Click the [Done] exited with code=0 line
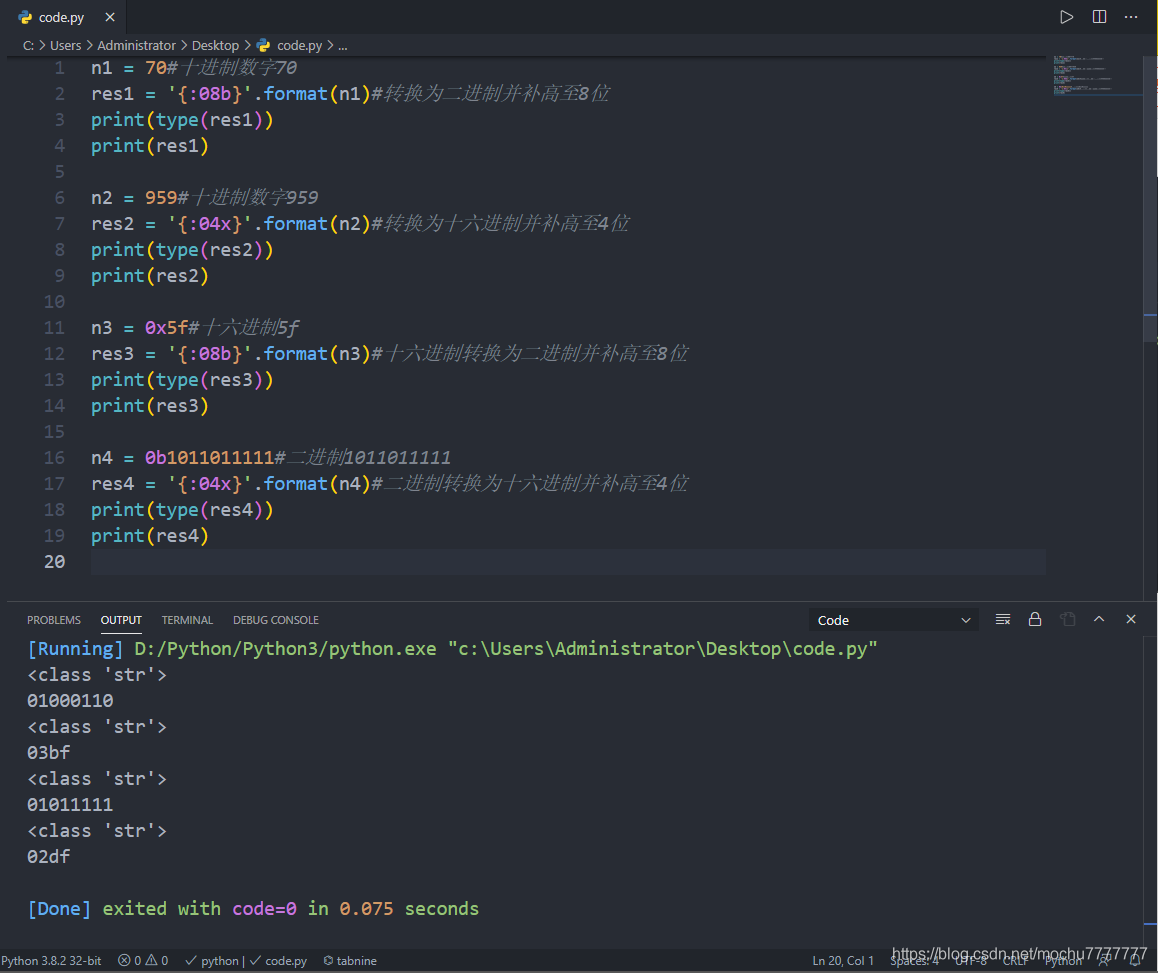 click(x=253, y=909)
